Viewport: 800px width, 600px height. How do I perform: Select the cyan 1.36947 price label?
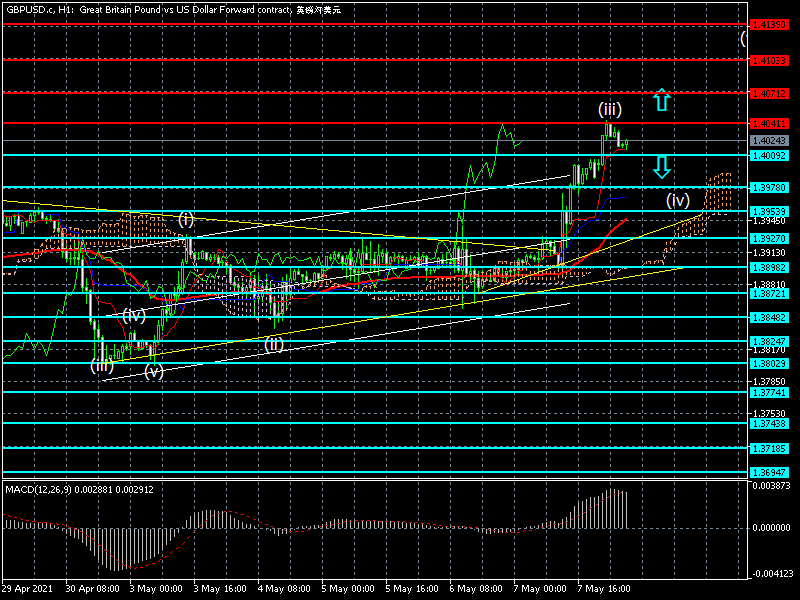[769, 473]
